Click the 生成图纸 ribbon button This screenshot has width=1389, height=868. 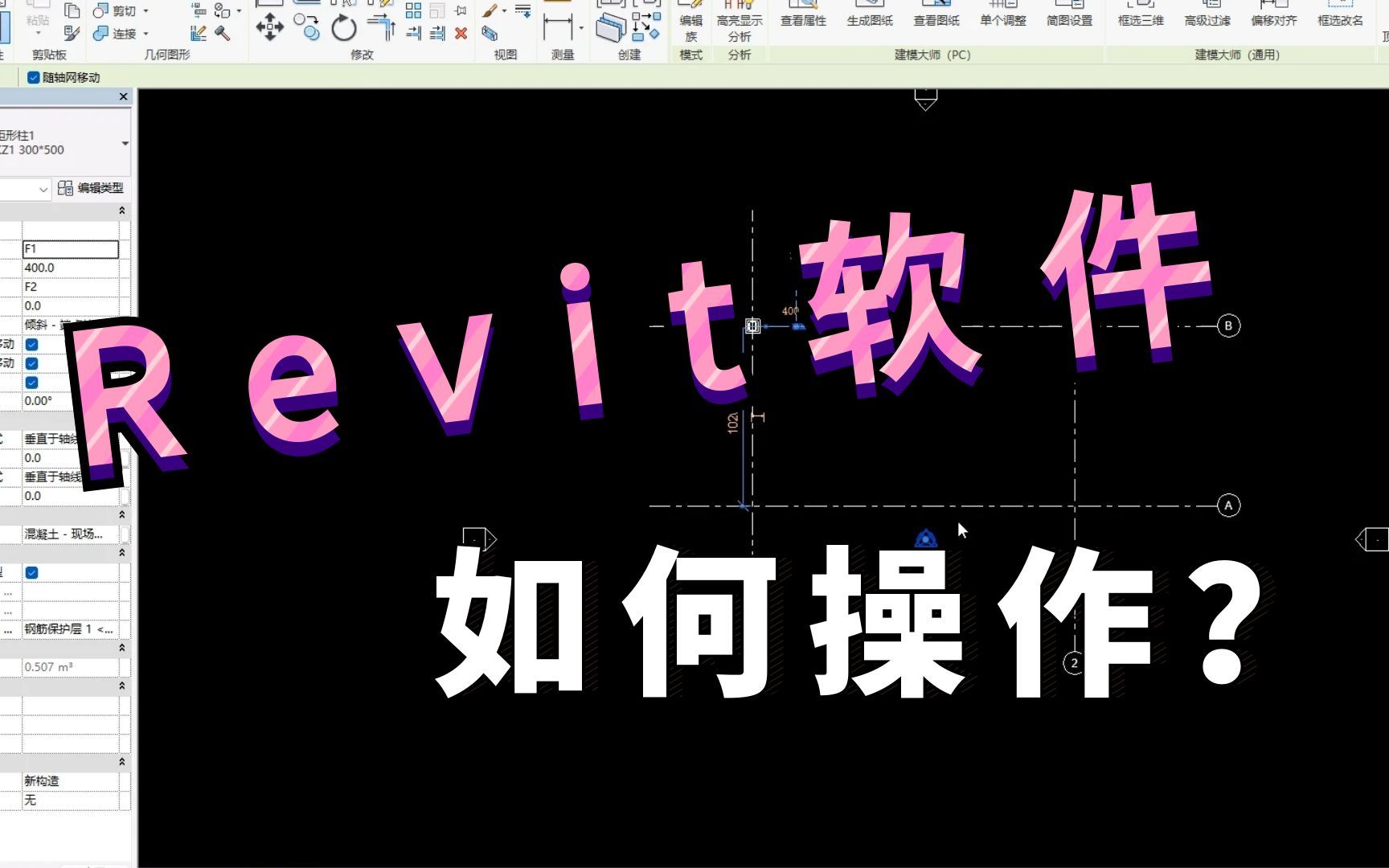[870, 14]
